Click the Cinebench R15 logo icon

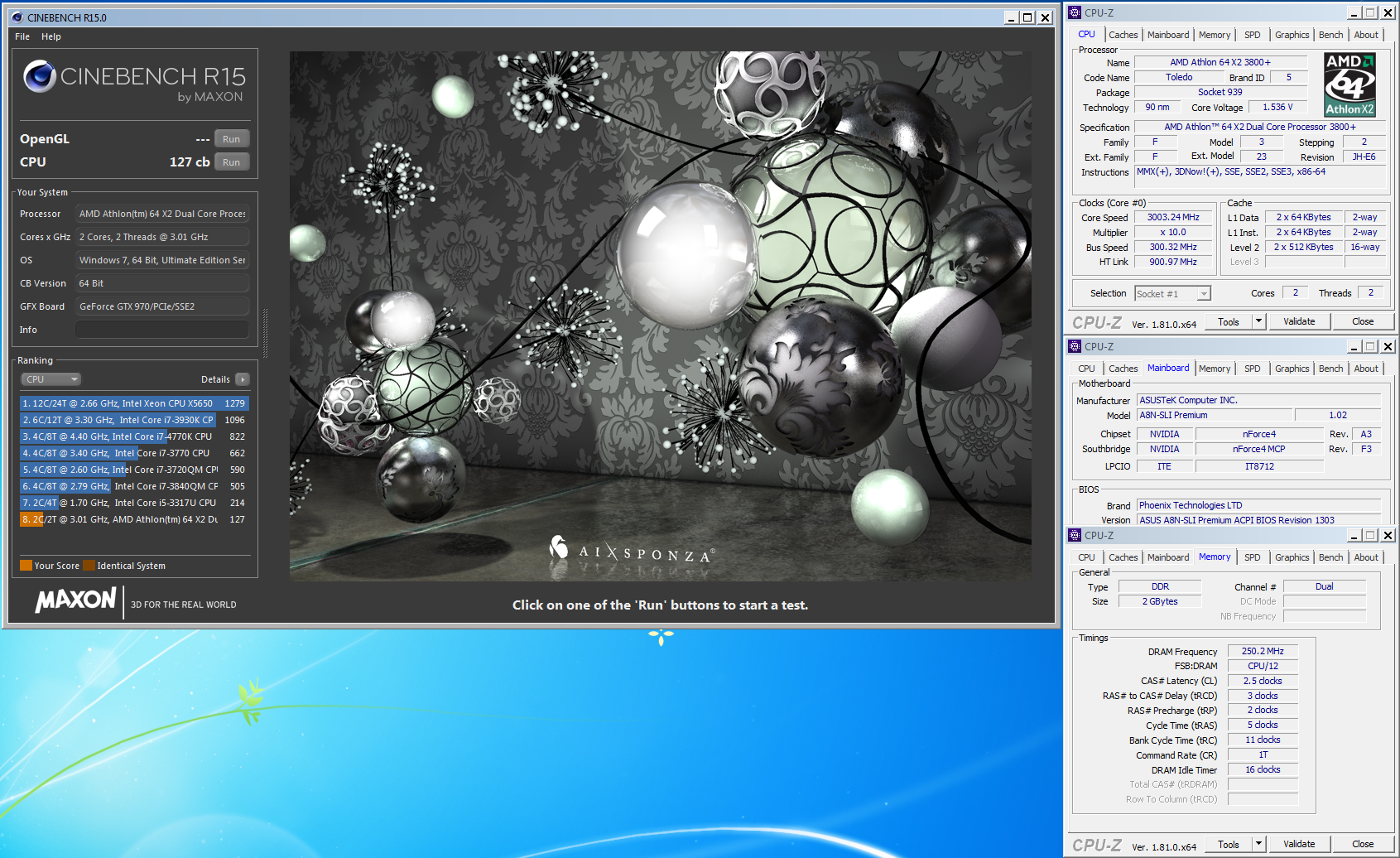[39, 76]
